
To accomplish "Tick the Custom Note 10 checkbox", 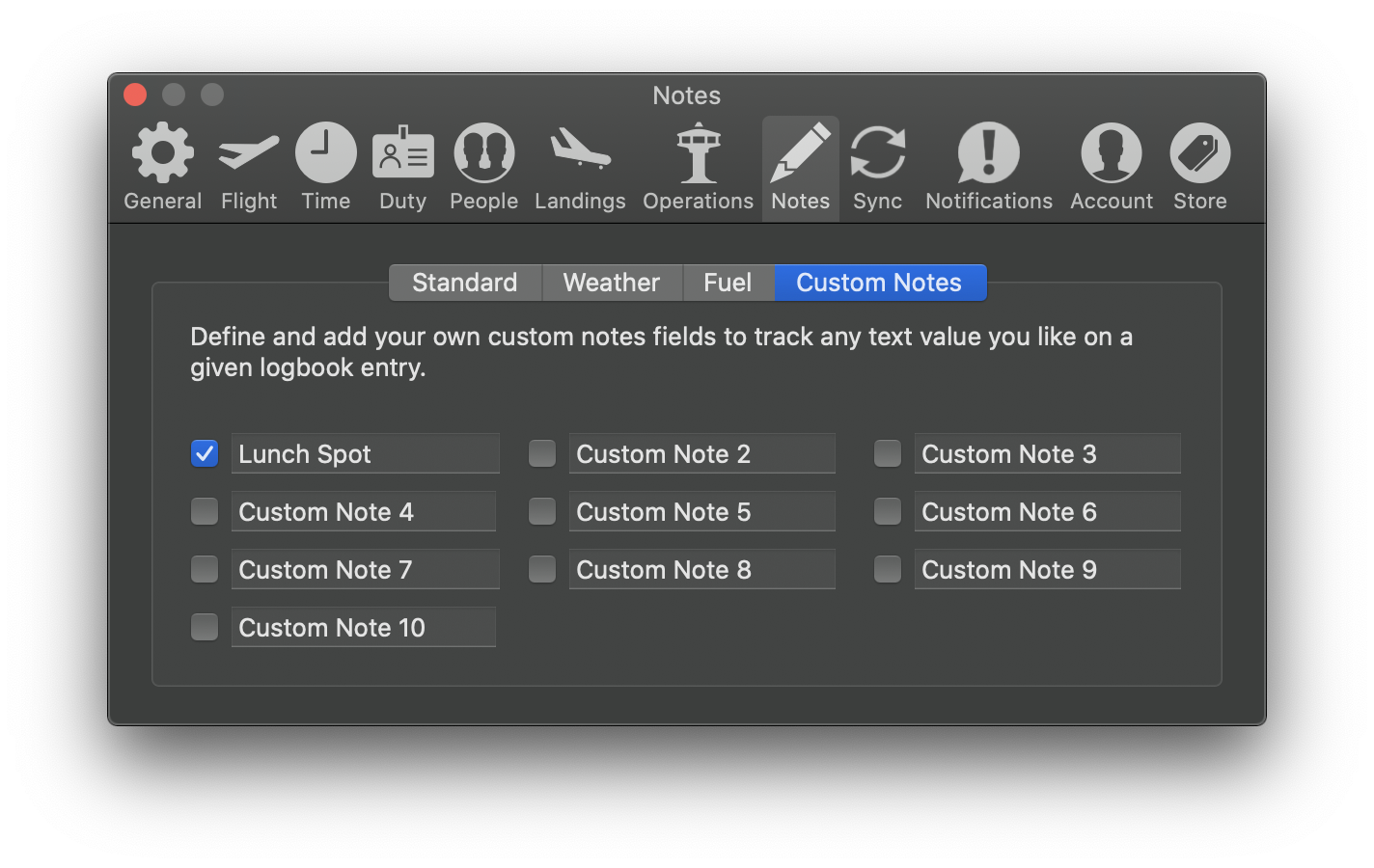I will pos(205,627).
